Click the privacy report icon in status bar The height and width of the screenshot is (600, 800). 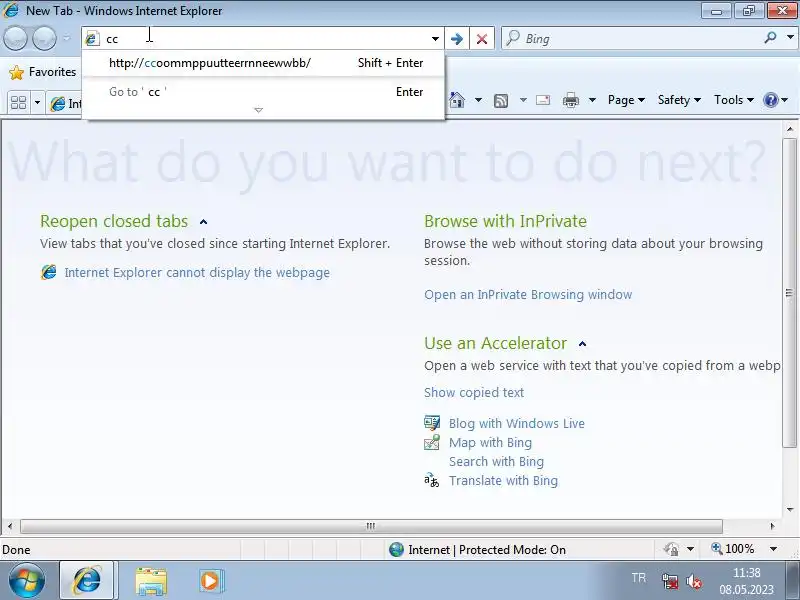(671, 549)
